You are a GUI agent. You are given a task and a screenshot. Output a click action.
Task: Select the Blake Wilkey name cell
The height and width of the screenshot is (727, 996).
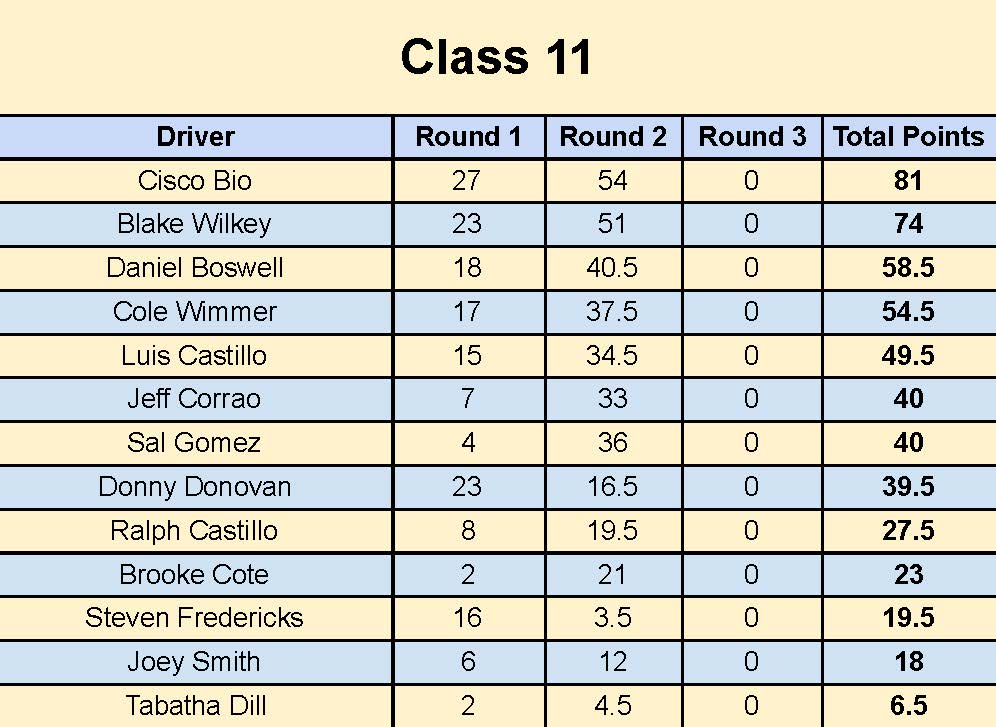(x=195, y=224)
